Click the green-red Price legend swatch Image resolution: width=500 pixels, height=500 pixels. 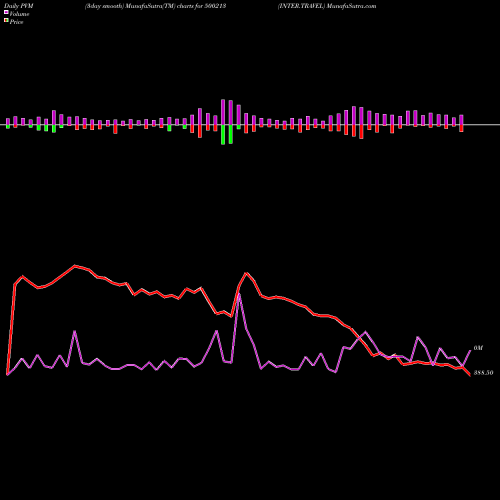[x=6, y=21]
